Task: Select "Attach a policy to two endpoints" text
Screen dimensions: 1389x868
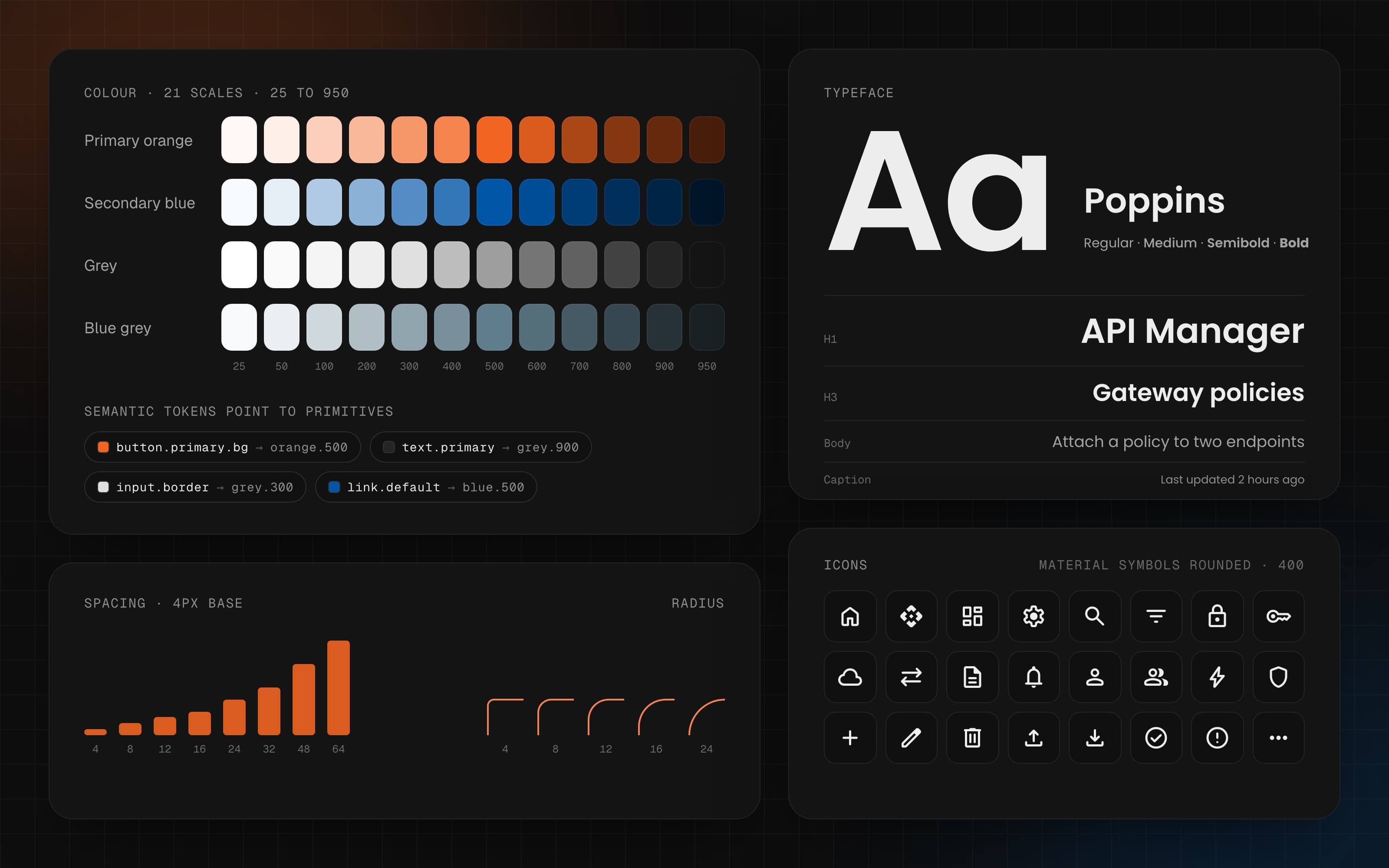Action: (x=1178, y=441)
